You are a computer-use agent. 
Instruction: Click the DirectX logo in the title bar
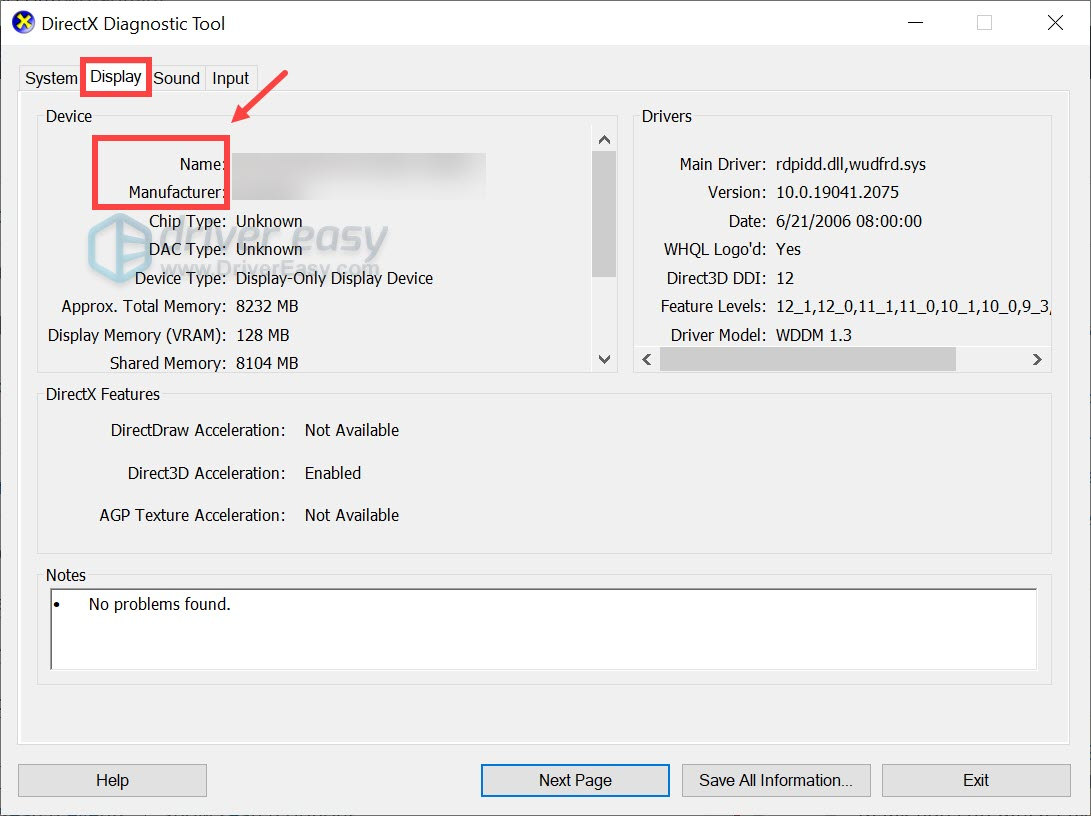tap(22, 22)
